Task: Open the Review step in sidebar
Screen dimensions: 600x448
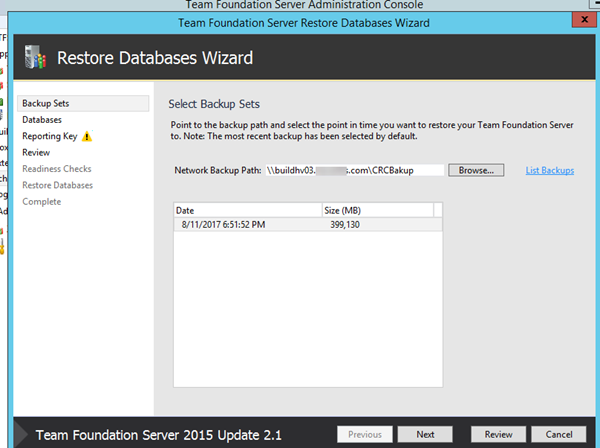Action: point(36,153)
